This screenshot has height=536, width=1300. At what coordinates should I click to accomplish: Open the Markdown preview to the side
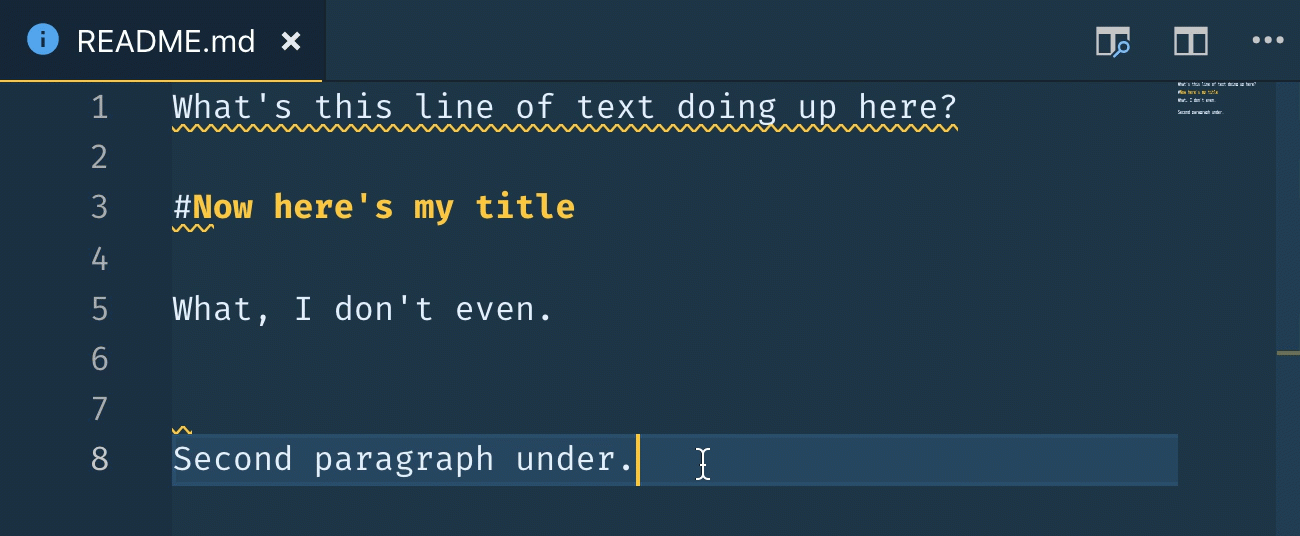1112,42
